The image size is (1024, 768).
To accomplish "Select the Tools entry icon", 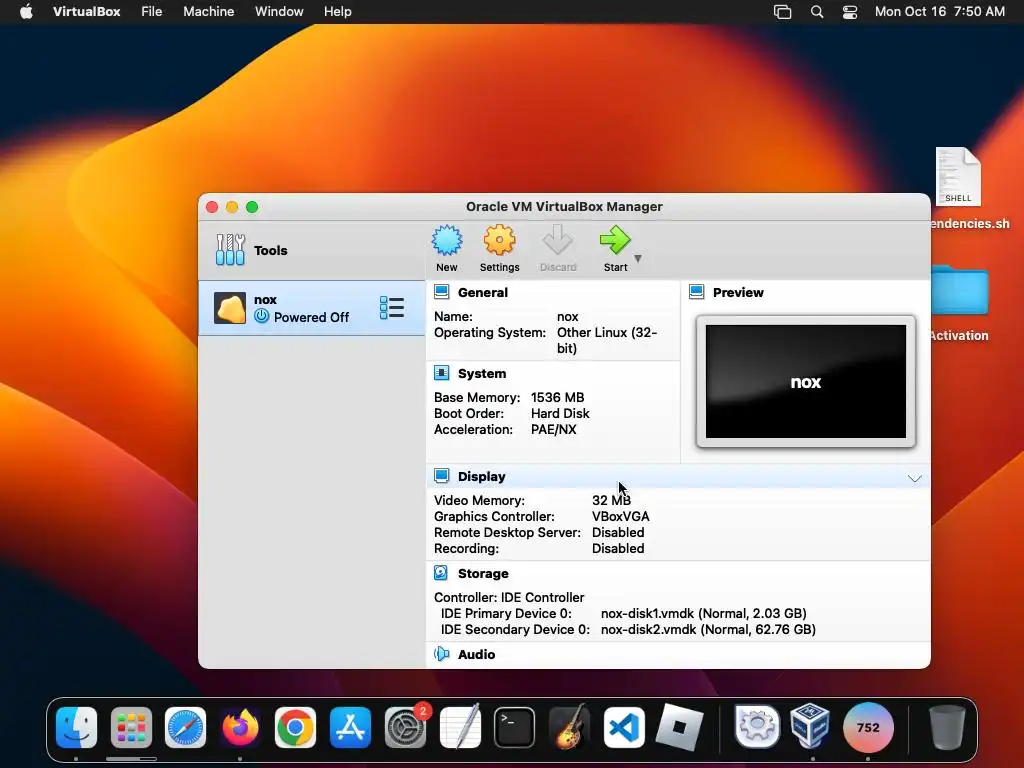I will [x=230, y=250].
